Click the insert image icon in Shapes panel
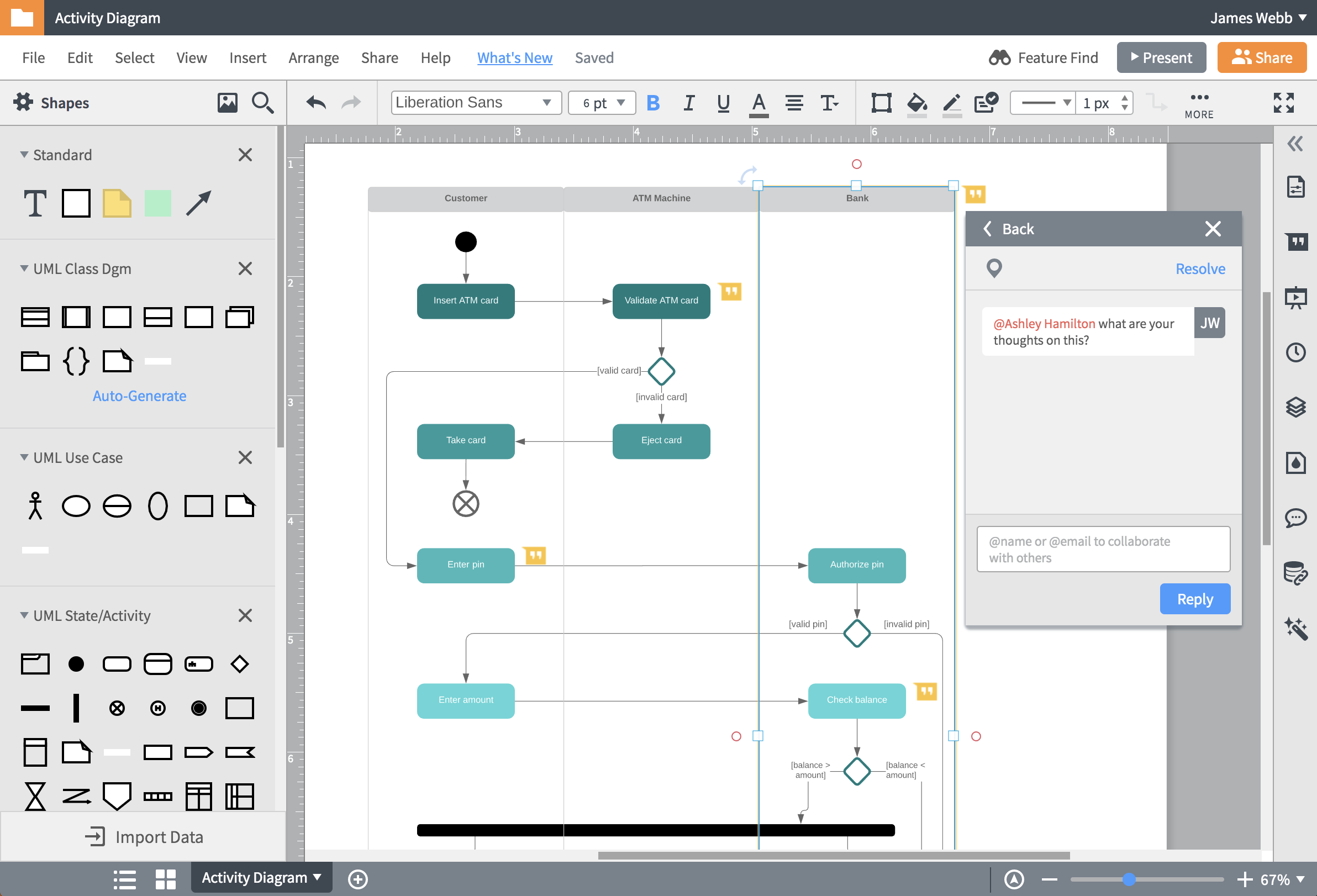Image resolution: width=1317 pixels, height=896 pixels. [227, 103]
